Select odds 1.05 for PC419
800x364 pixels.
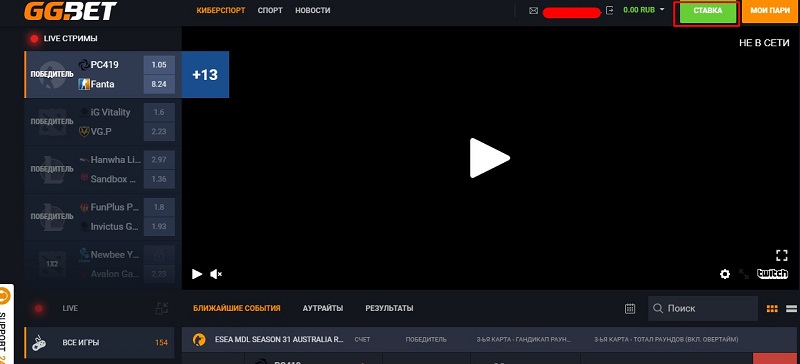click(x=159, y=65)
